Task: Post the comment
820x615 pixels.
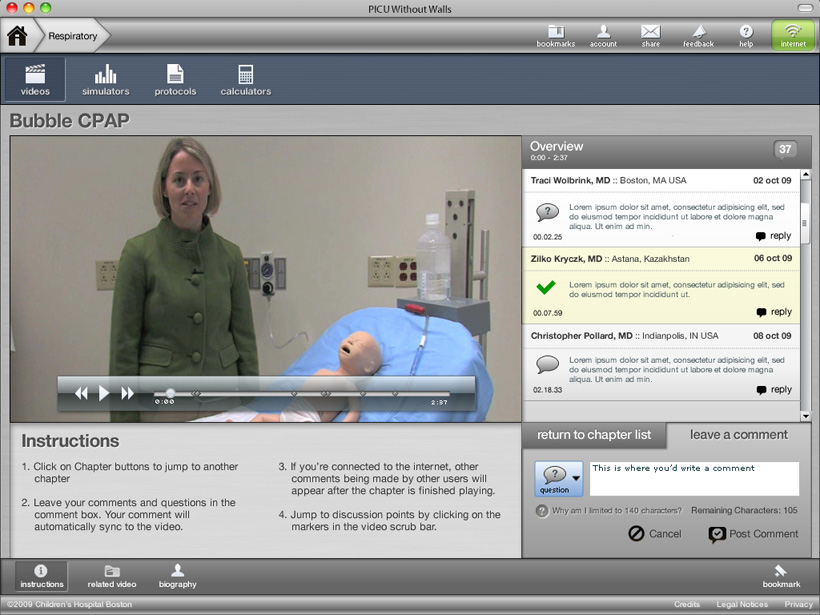Action: [x=753, y=534]
